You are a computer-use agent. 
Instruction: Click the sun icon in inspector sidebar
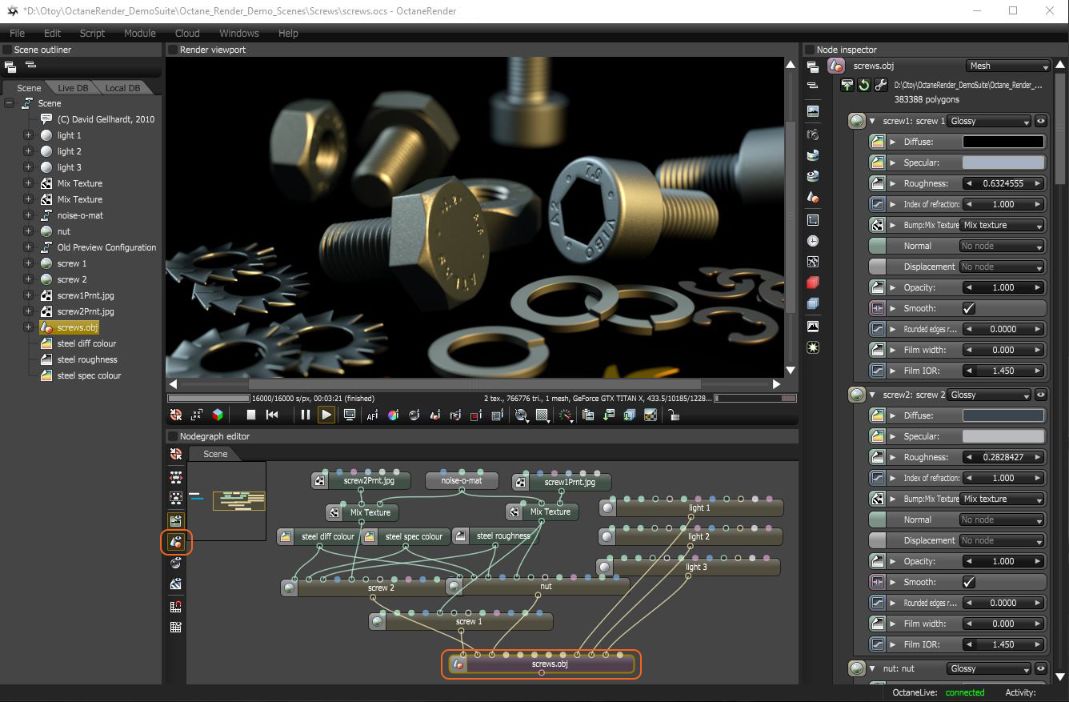pos(813,347)
